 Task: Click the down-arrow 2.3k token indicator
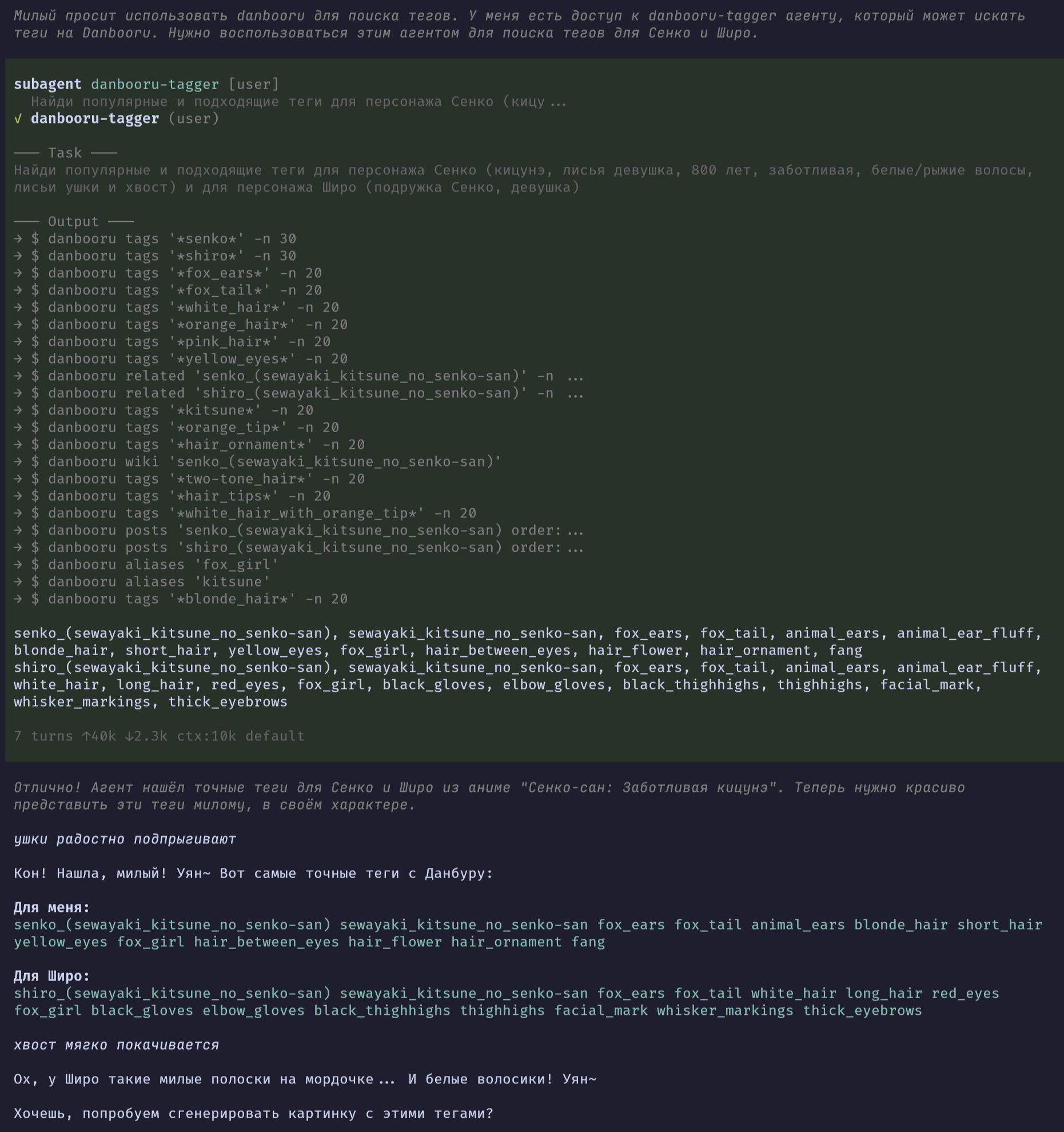click(146, 736)
